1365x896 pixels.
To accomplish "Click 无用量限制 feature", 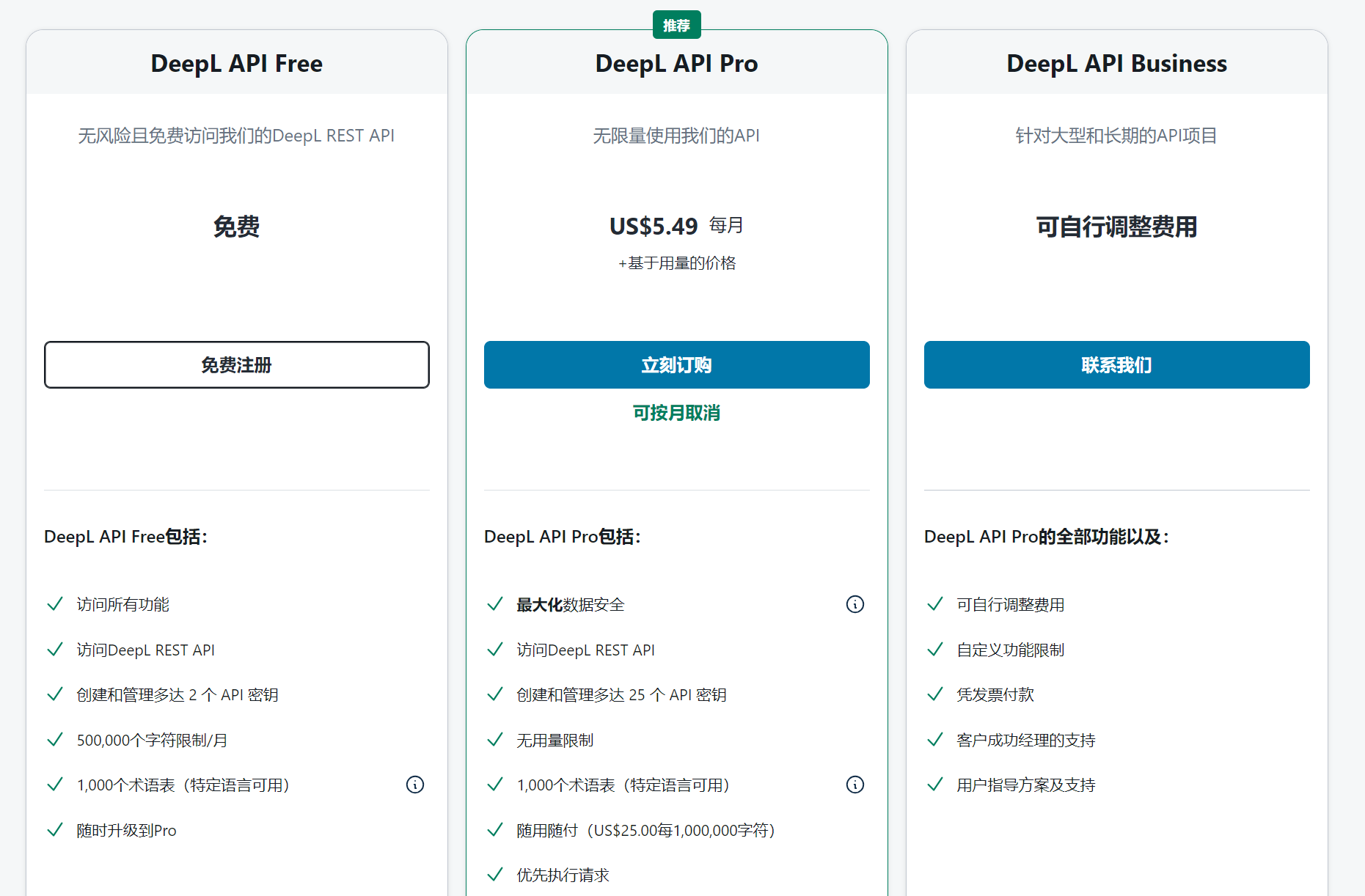I will pos(555,740).
